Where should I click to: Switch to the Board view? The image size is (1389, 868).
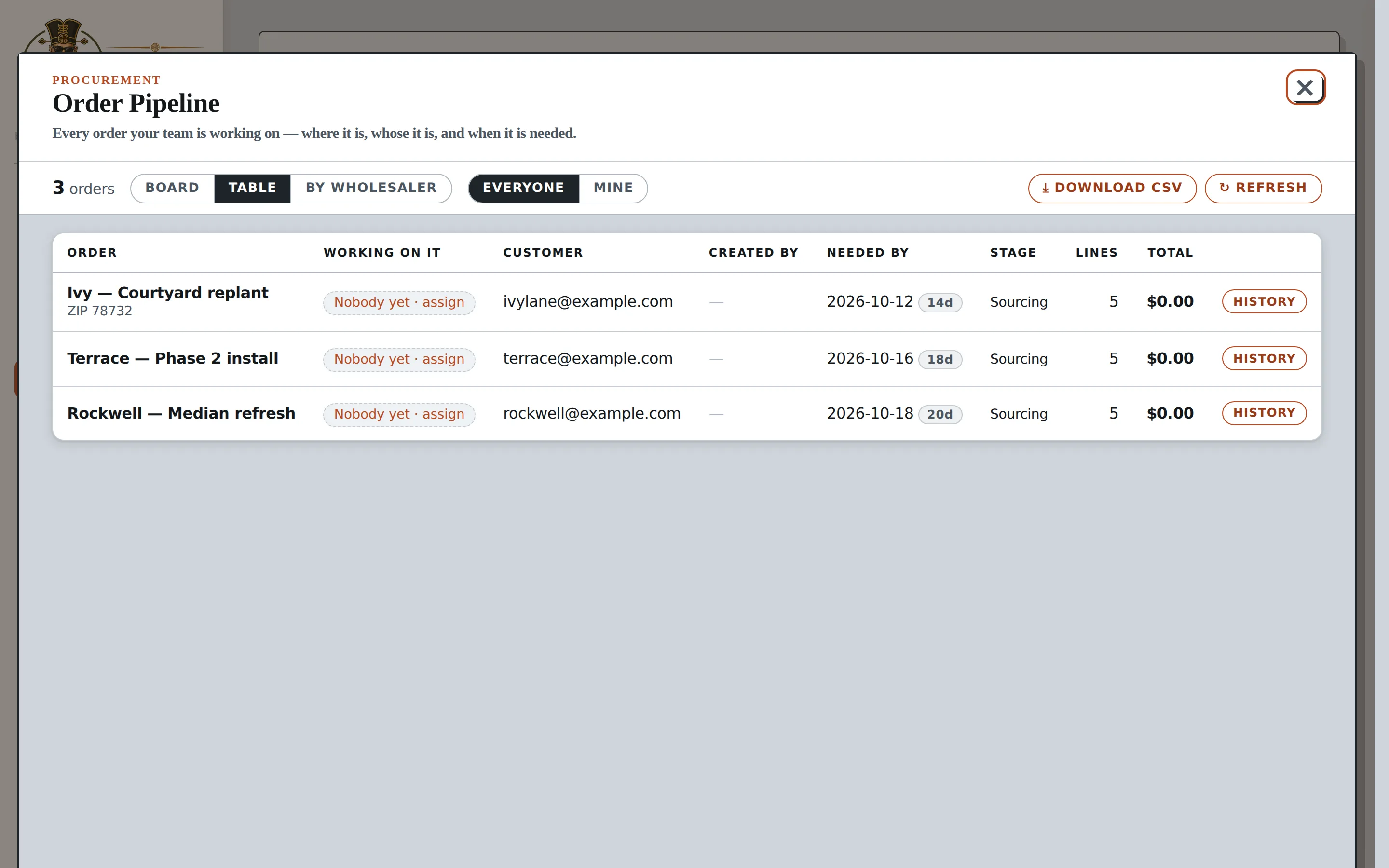coord(172,188)
